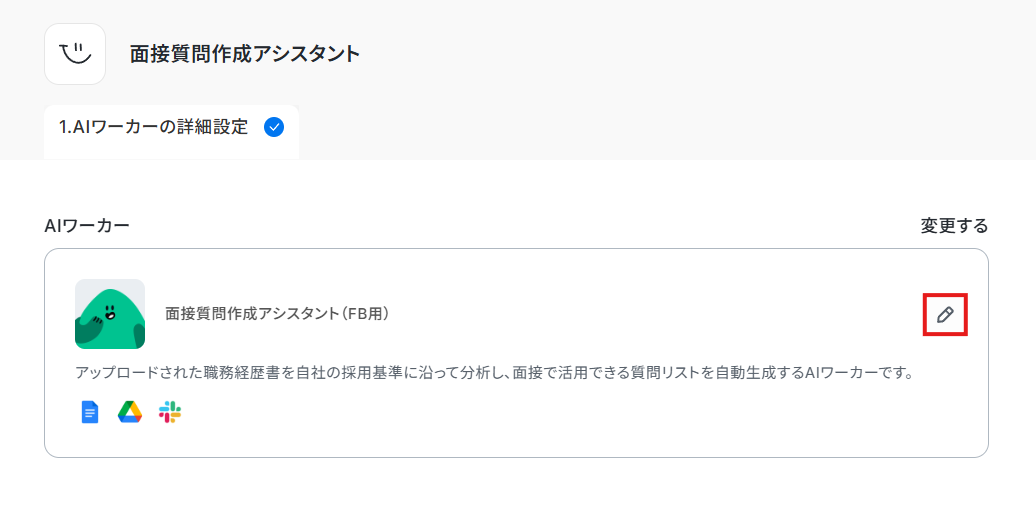Click the 面接質問作成アシスタント page title

(245, 54)
